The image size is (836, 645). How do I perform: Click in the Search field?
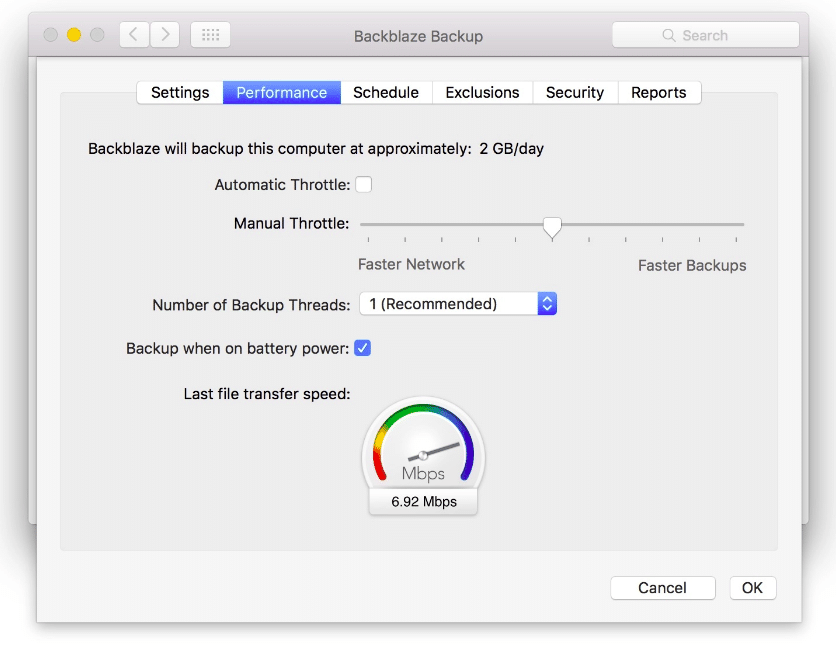(x=705, y=35)
